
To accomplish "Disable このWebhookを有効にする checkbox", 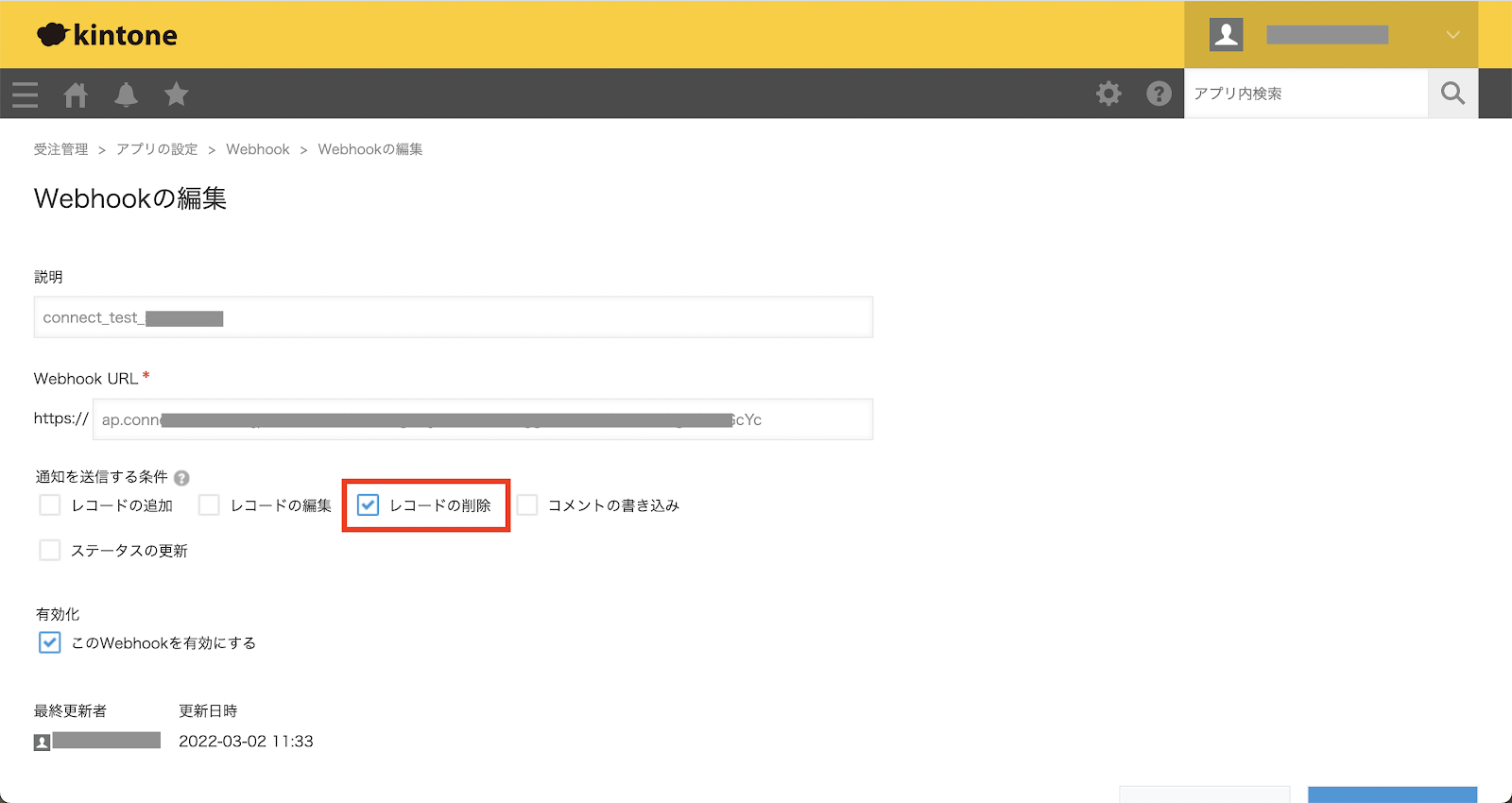I will point(50,643).
